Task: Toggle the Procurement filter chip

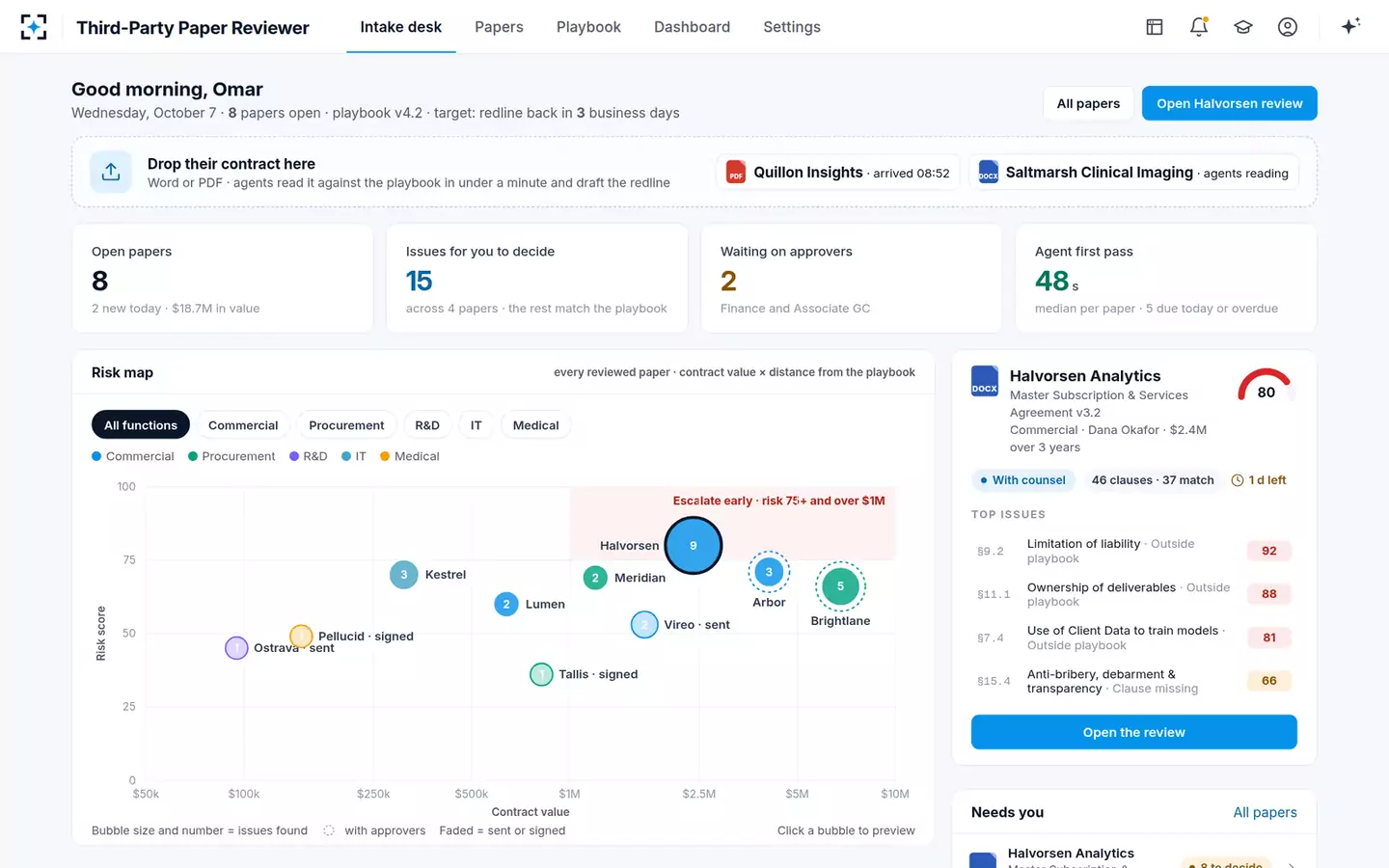Action: 346,425
